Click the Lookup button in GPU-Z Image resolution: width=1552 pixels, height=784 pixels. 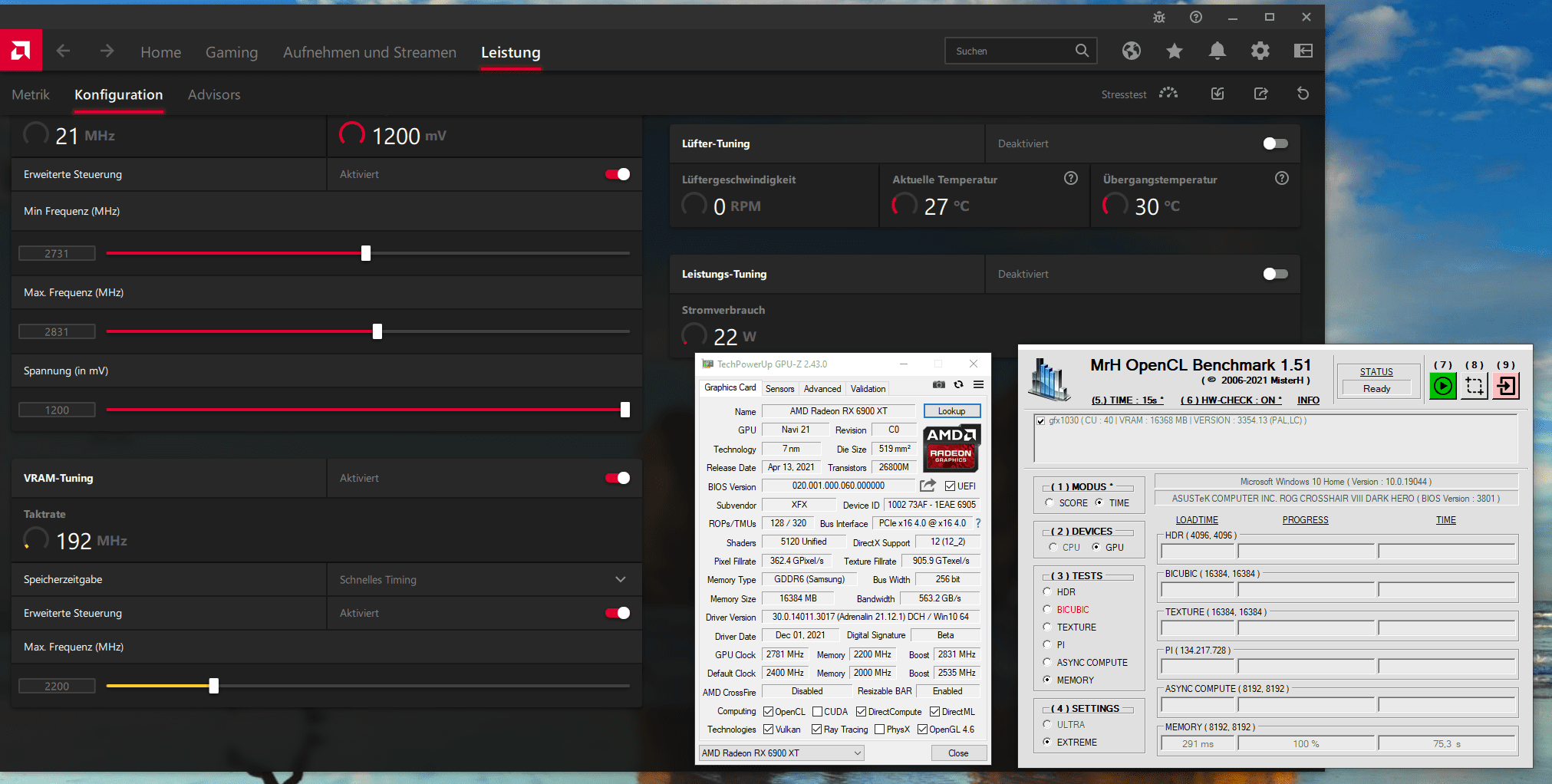(x=951, y=411)
